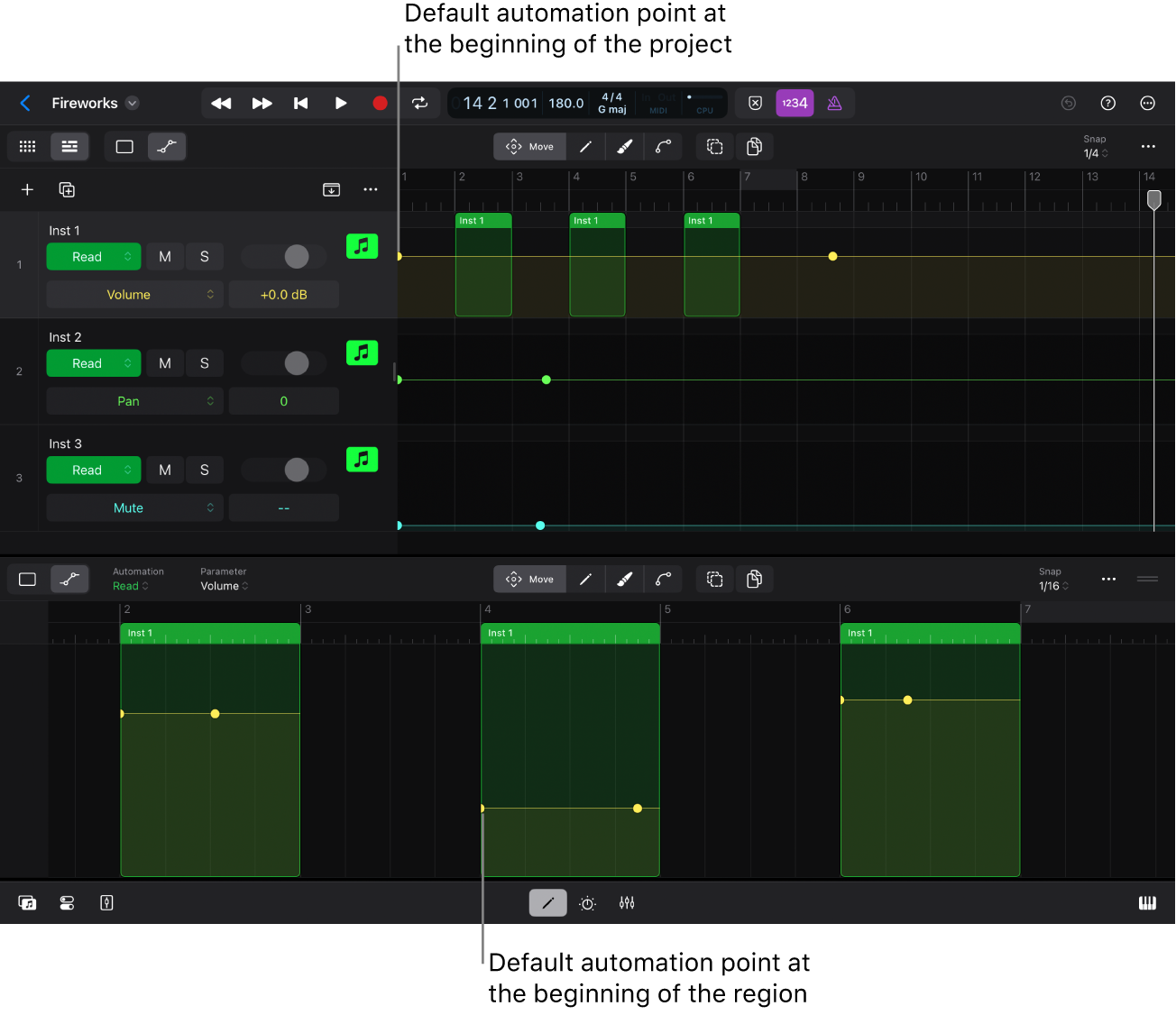1176x1015 pixels.
Task: Open the tracks area Snap 1/4 menu
Action: tap(1096, 146)
